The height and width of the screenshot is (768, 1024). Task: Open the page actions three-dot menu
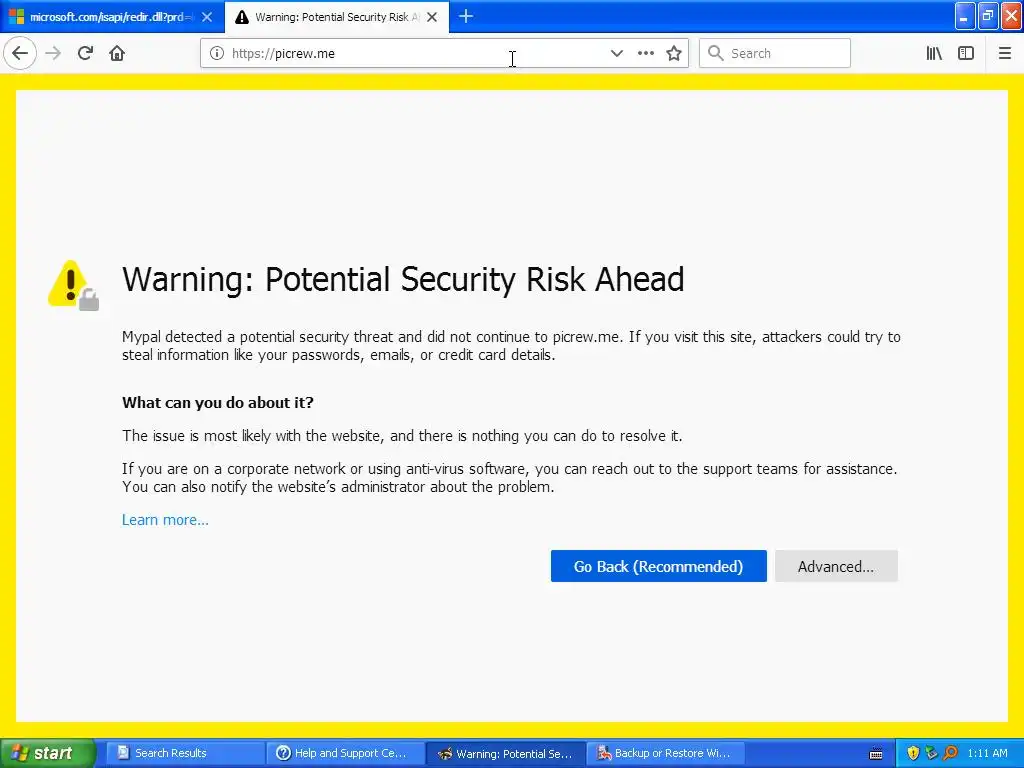coord(646,53)
